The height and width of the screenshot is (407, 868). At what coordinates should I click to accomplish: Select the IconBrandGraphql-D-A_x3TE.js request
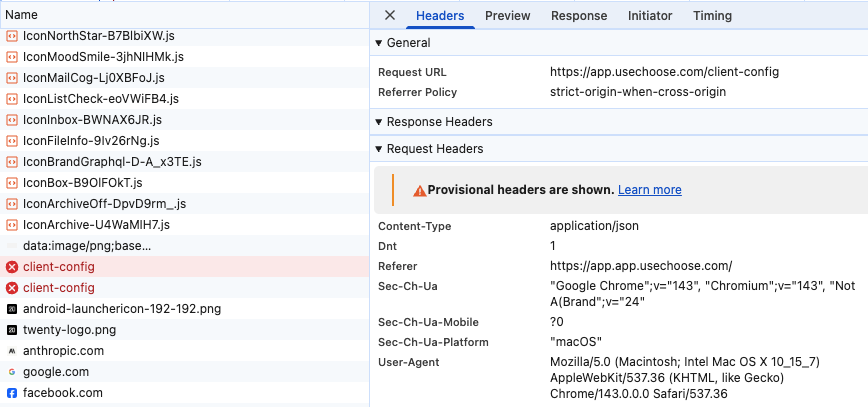112,162
